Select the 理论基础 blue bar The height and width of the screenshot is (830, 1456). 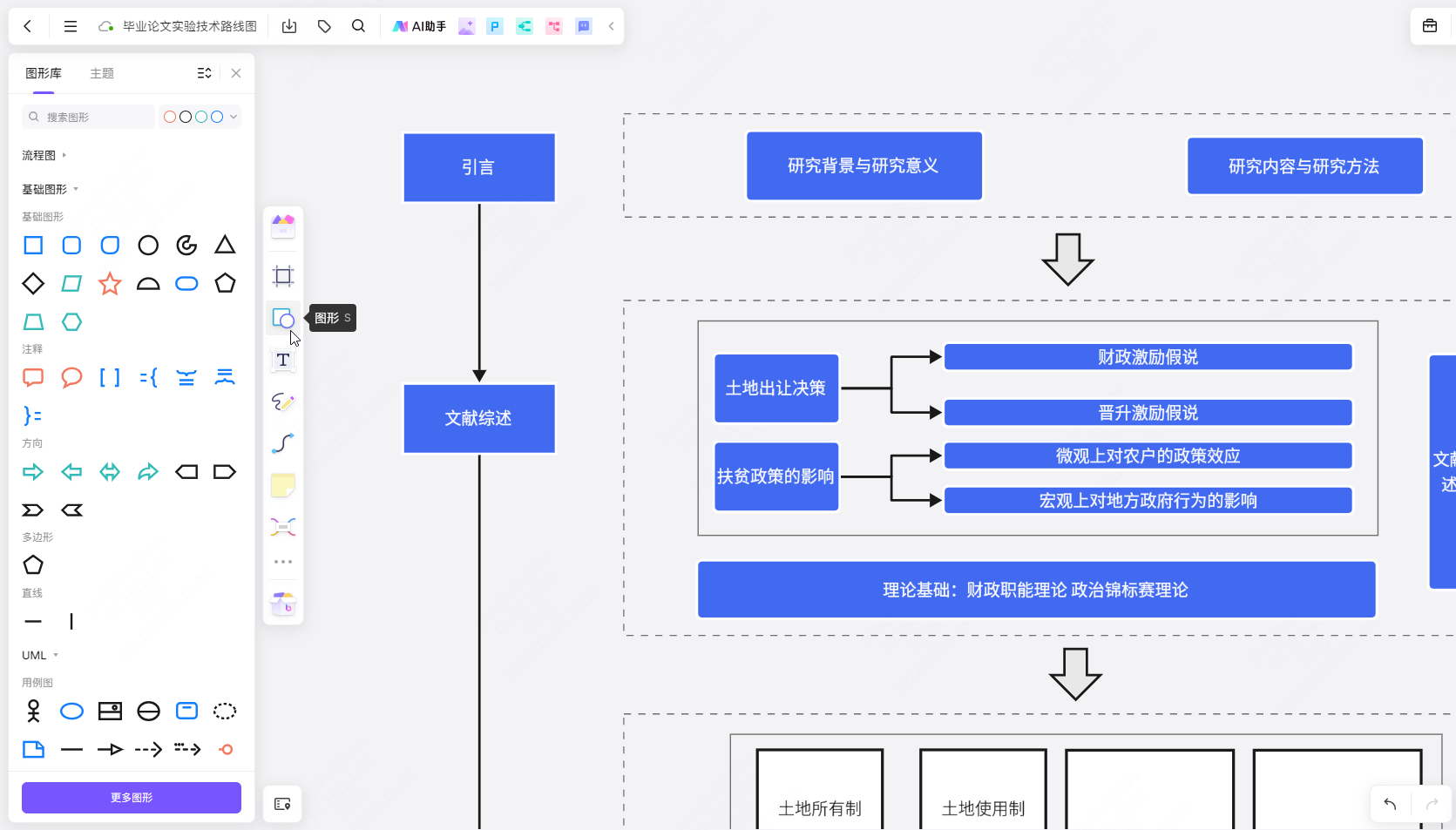coord(1037,590)
